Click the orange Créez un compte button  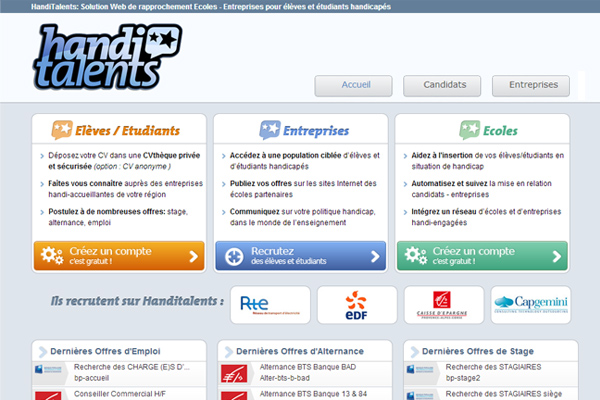tap(119, 256)
